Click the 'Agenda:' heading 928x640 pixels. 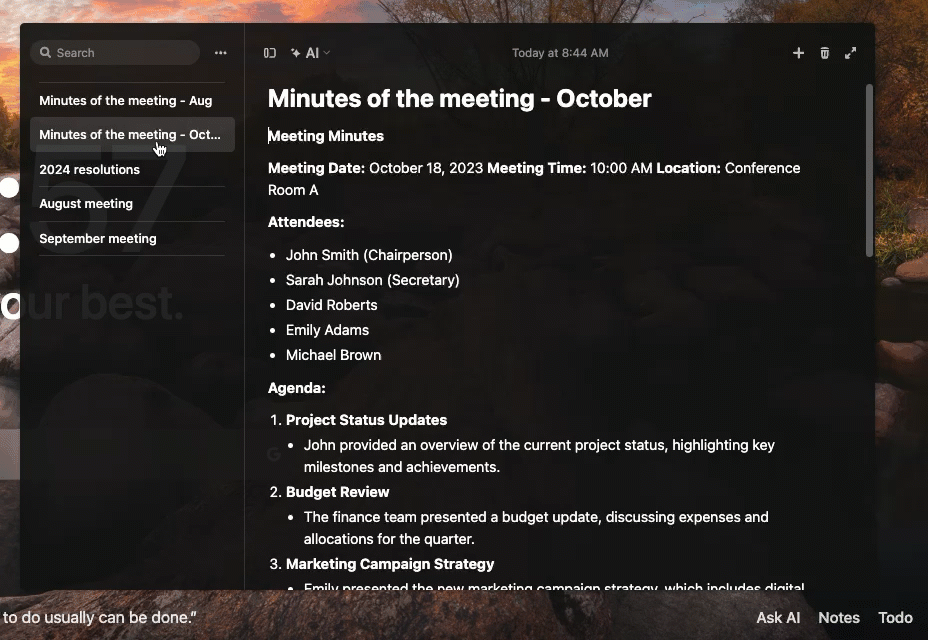[x=297, y=388]
